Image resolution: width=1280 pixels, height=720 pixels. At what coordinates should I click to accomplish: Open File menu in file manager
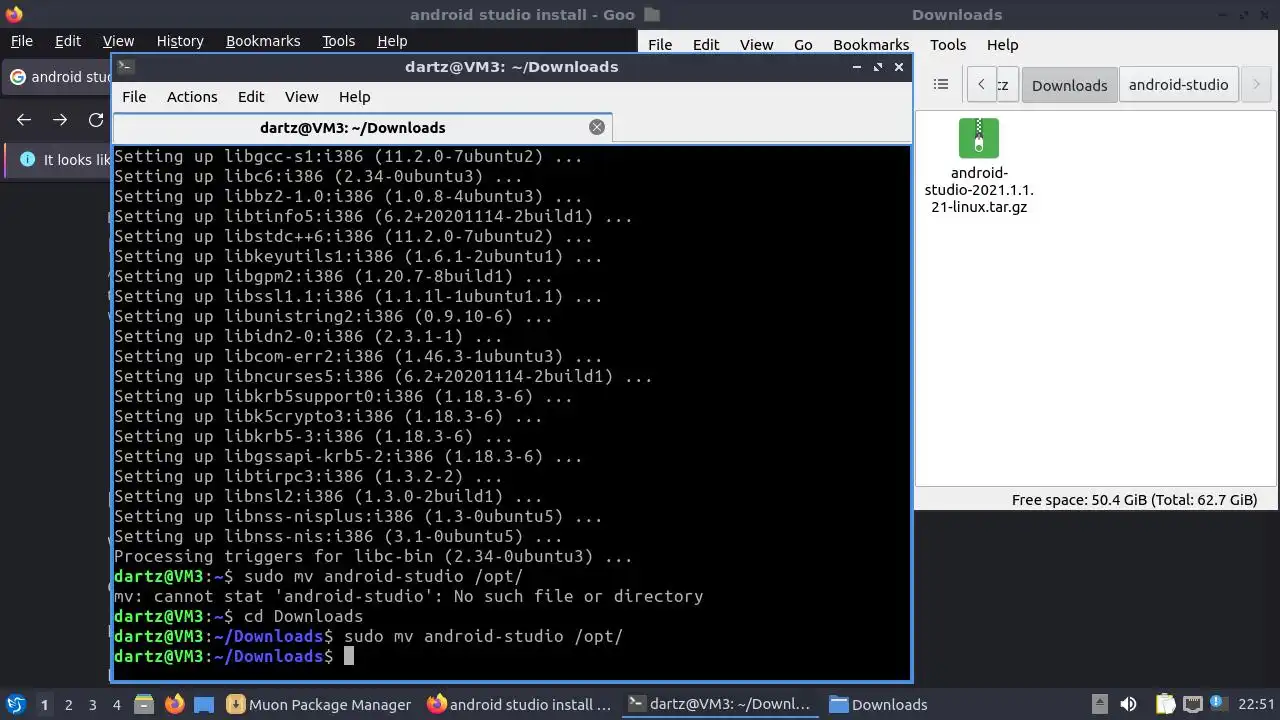point(660,45)
